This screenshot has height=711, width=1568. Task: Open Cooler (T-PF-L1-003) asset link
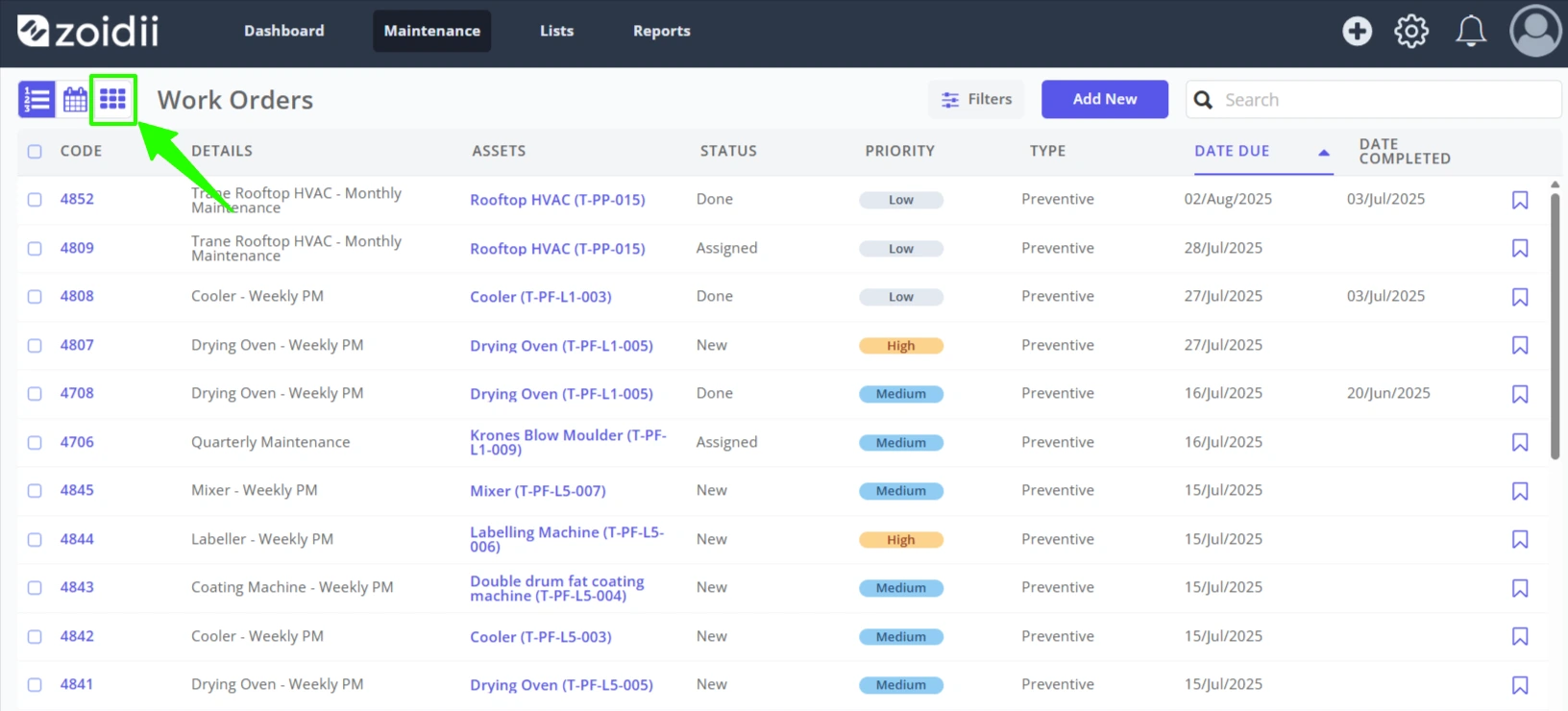click(541, 297)
